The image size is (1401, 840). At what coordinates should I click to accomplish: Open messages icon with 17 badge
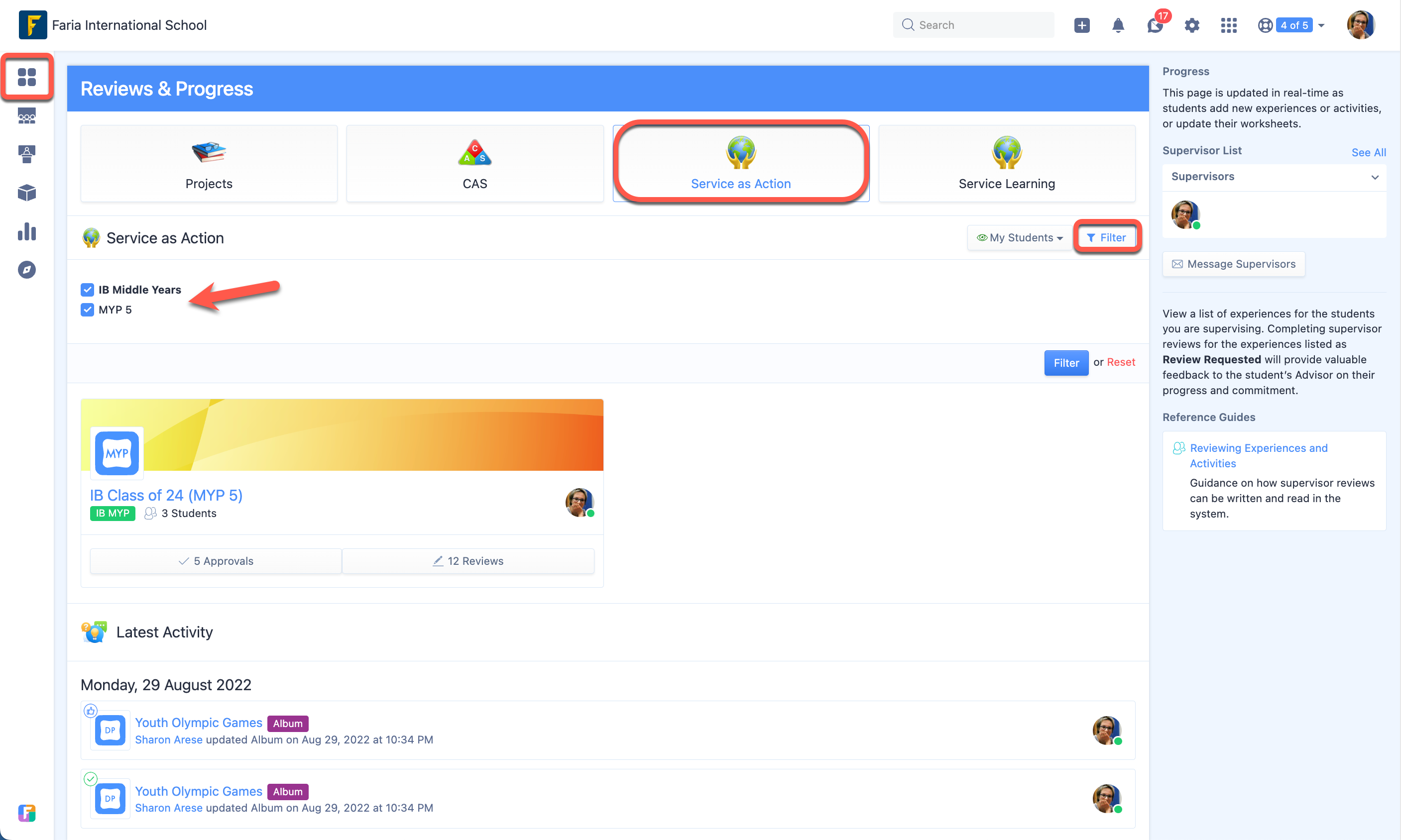(x=1154, y=25)
